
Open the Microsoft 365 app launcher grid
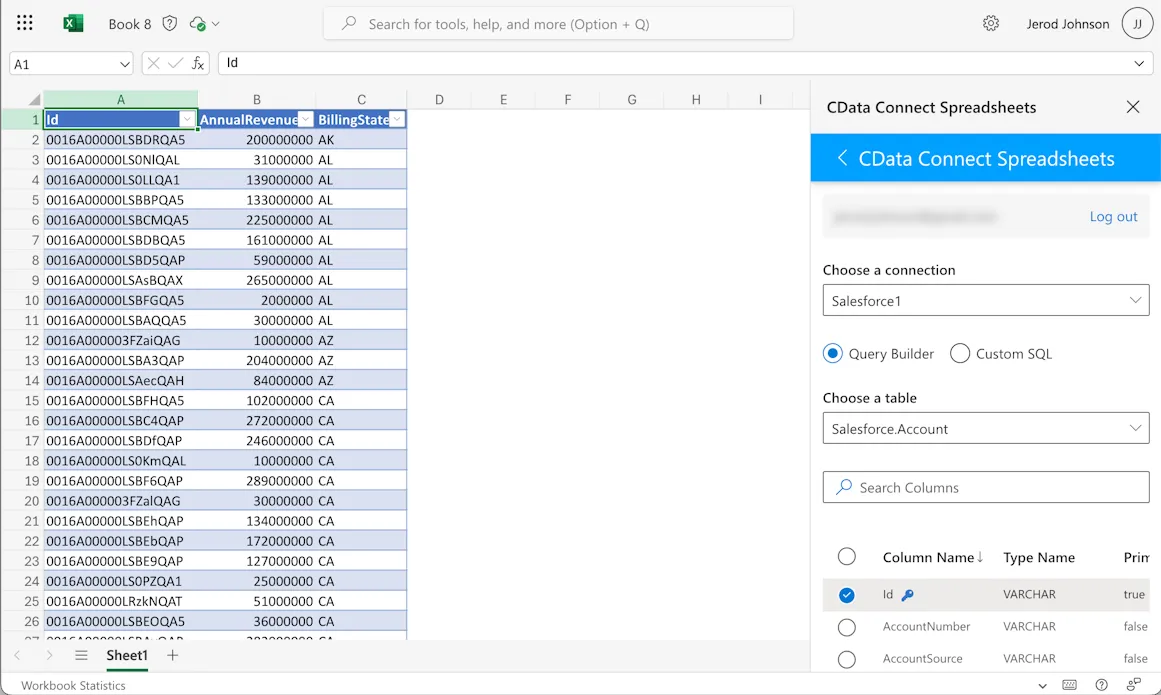24,22
